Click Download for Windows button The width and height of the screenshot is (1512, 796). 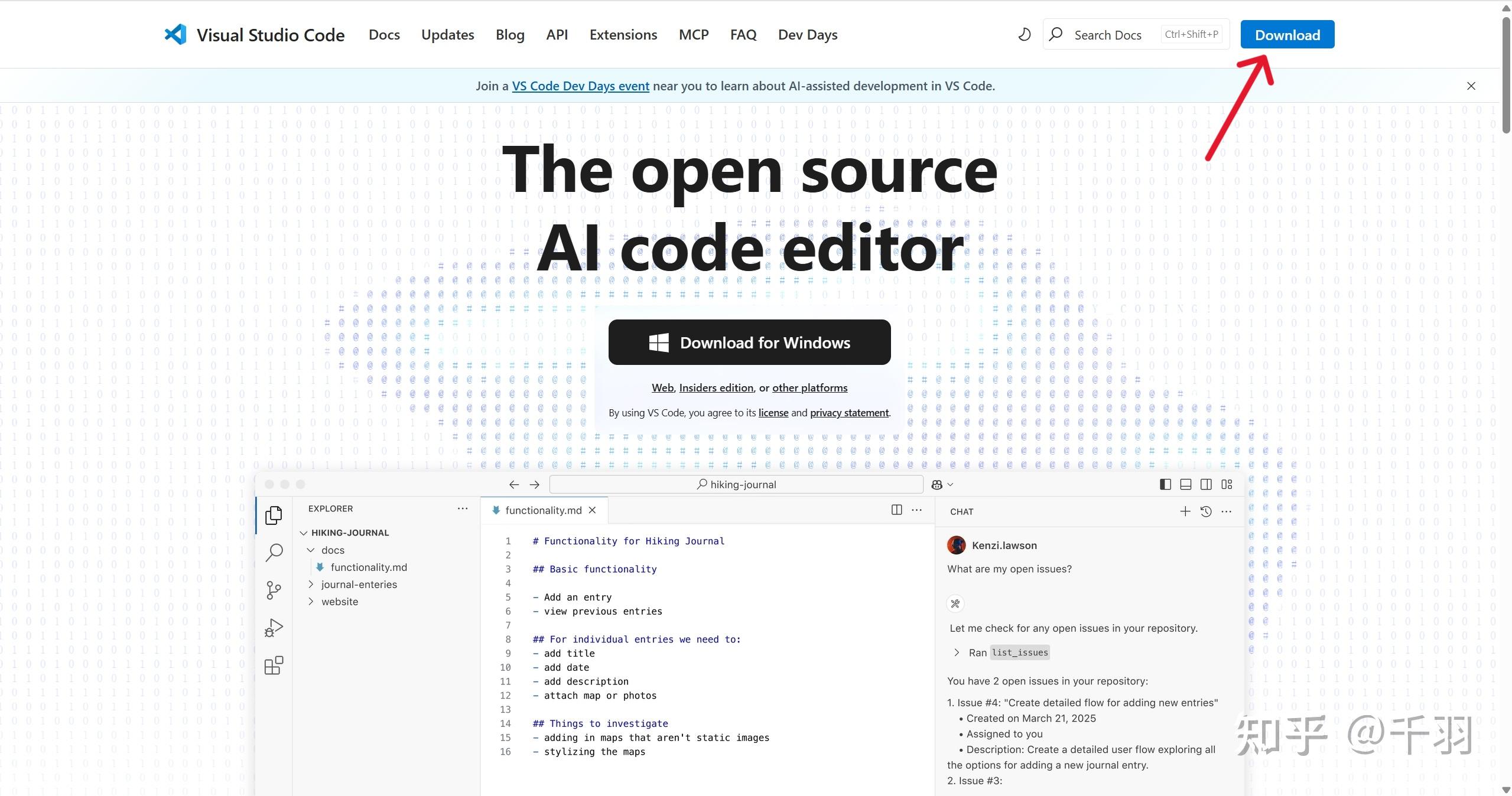(749, 342)
